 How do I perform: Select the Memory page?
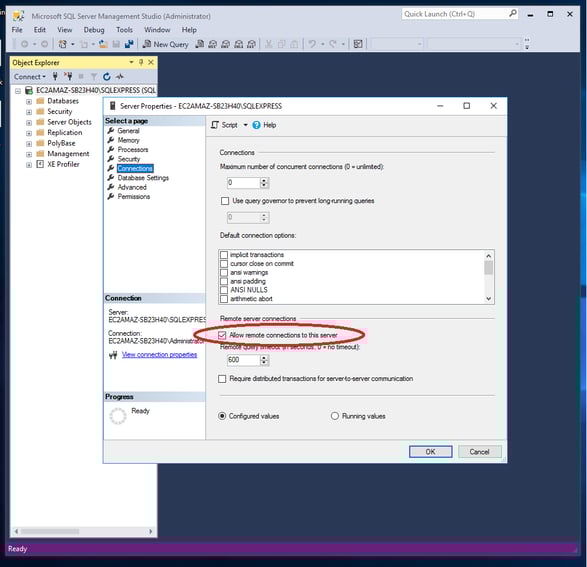pyautogui.click(x=128, y=140)
